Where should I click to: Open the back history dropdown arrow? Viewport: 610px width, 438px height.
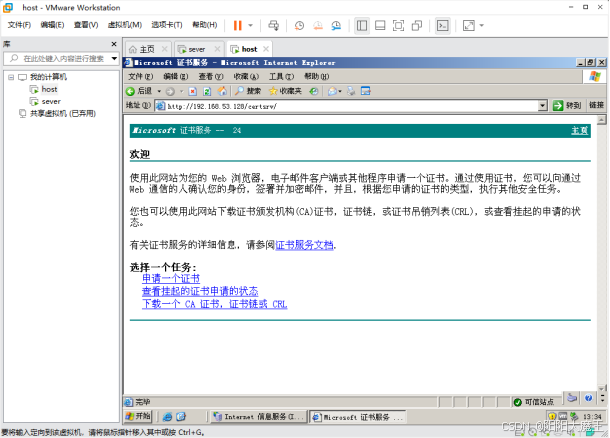159,91
